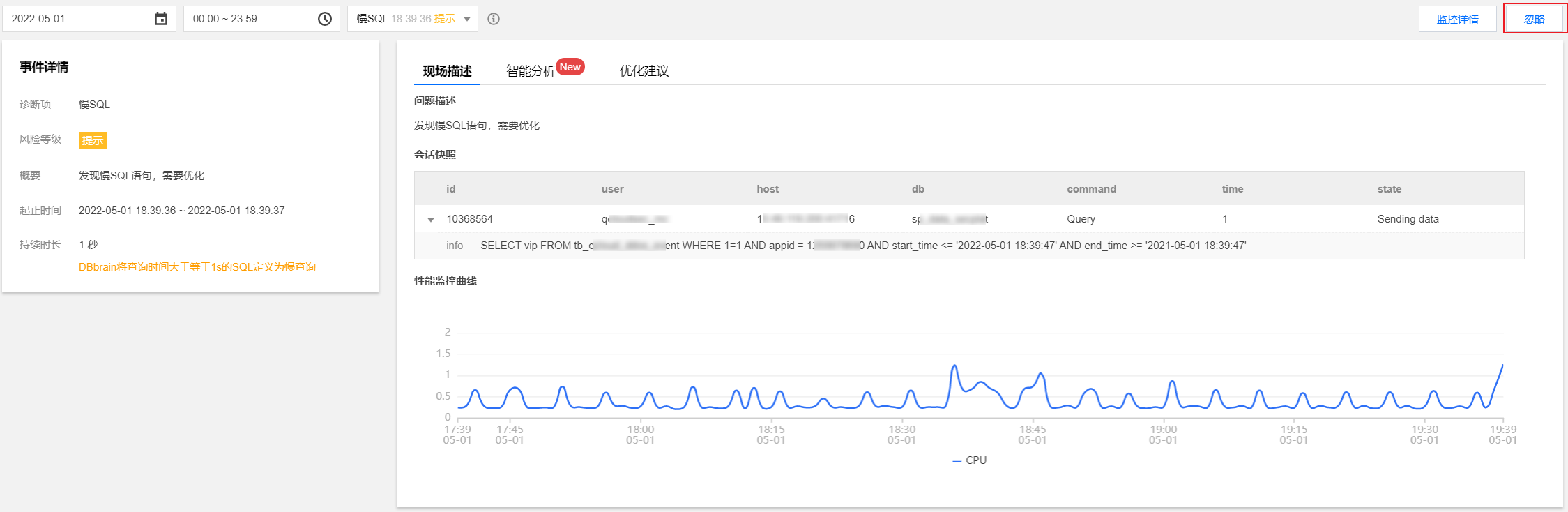Click the orange 提示 risk level tag
The height and width of the screenshot is (512, 1568).
point(92,140)
